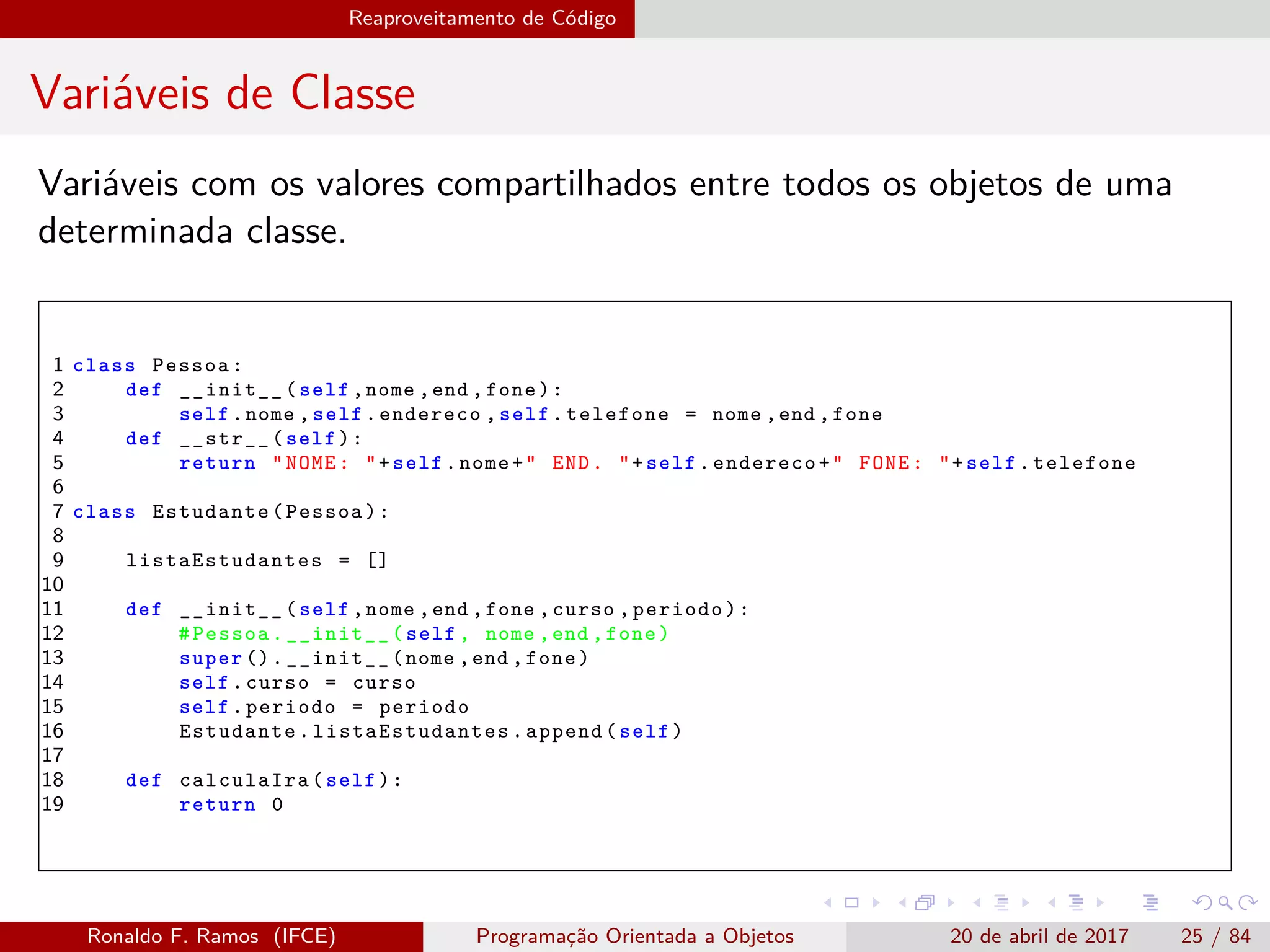Click the go-forward curved arrow icon
The width and height of the screenshot is (1270, 952).
click(x=1248, y=902)
